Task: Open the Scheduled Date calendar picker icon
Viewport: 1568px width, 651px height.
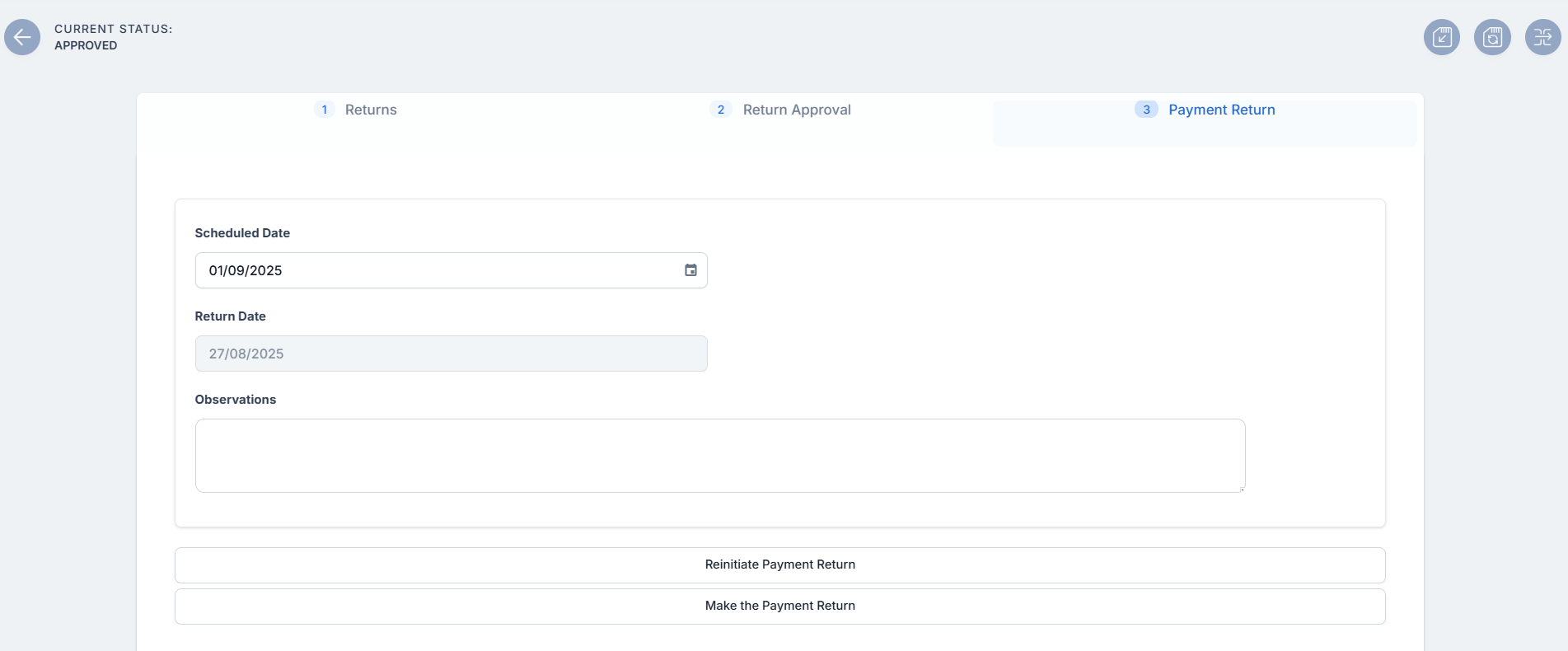Action: (x=690, y=270)
